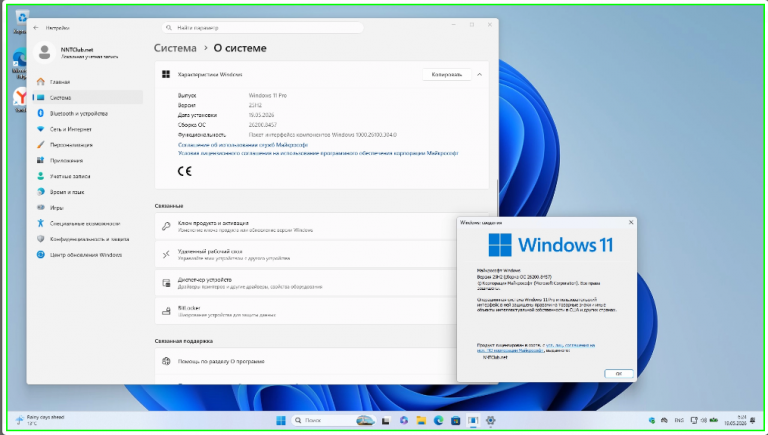Open Конфиденциальность и защита settings

[x=88, y=239]
